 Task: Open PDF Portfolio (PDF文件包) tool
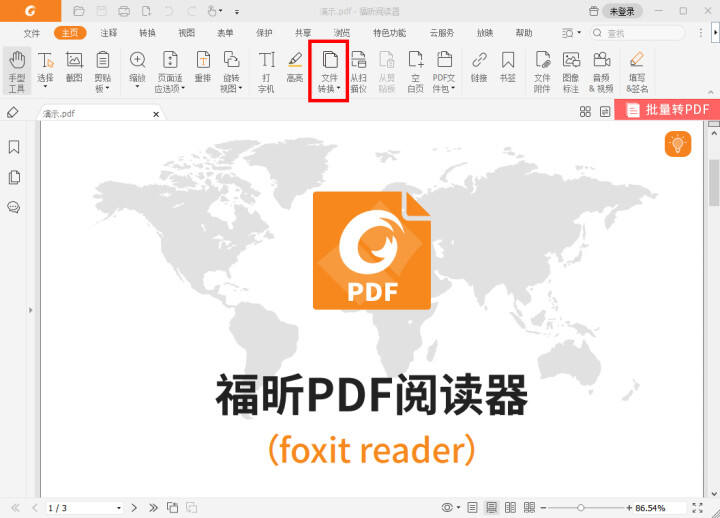point(444,71)
